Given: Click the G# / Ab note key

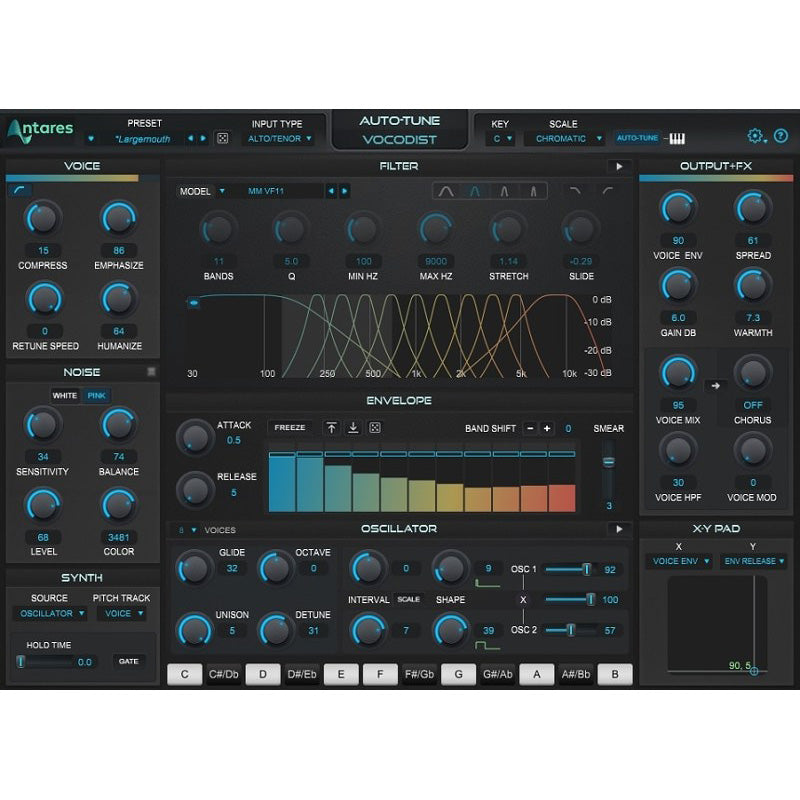Looking at the screenshot, I should click(x=497, y=674).
